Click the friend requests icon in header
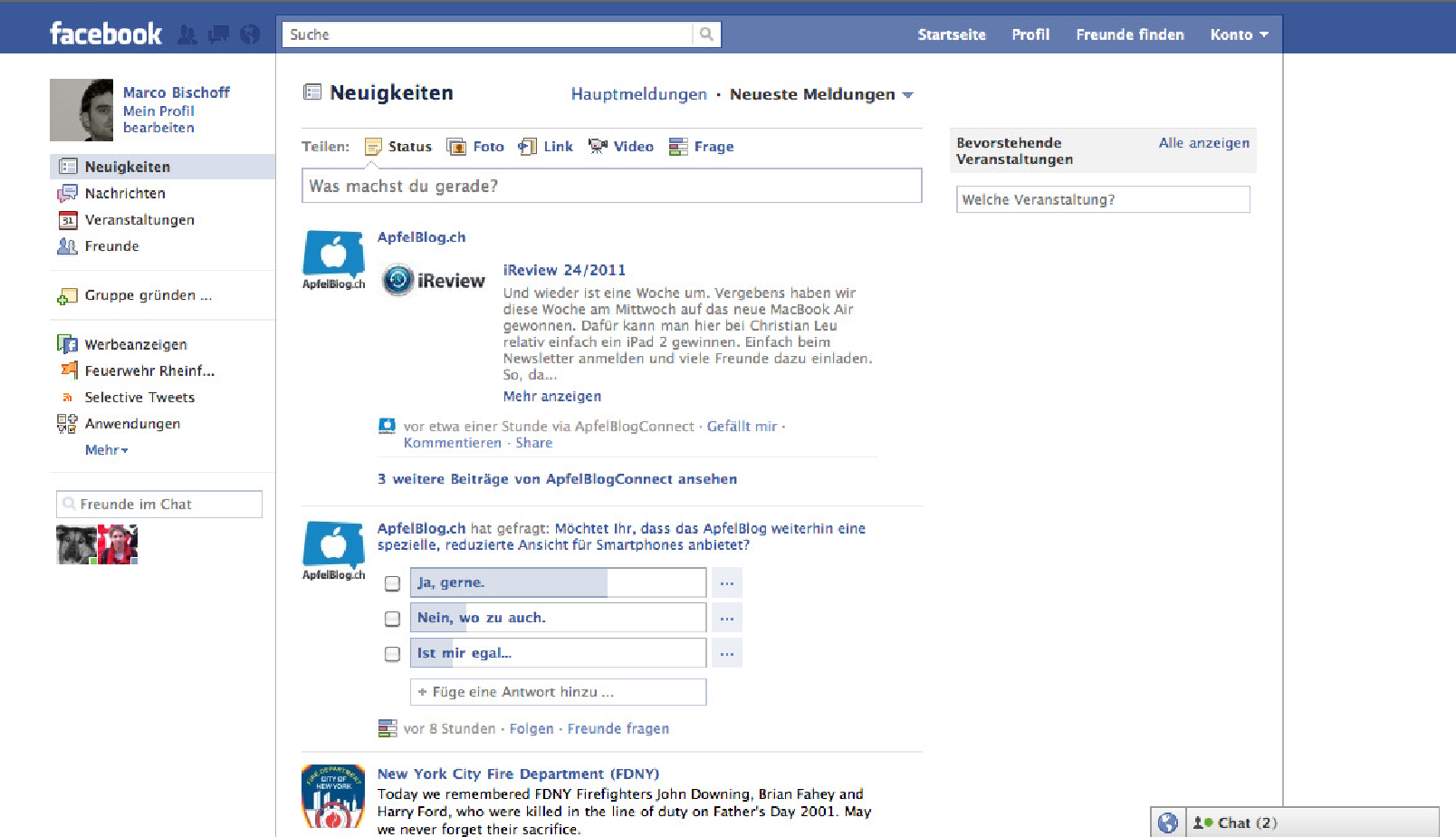Viewport: 1456px width, 837px height. 187,34
